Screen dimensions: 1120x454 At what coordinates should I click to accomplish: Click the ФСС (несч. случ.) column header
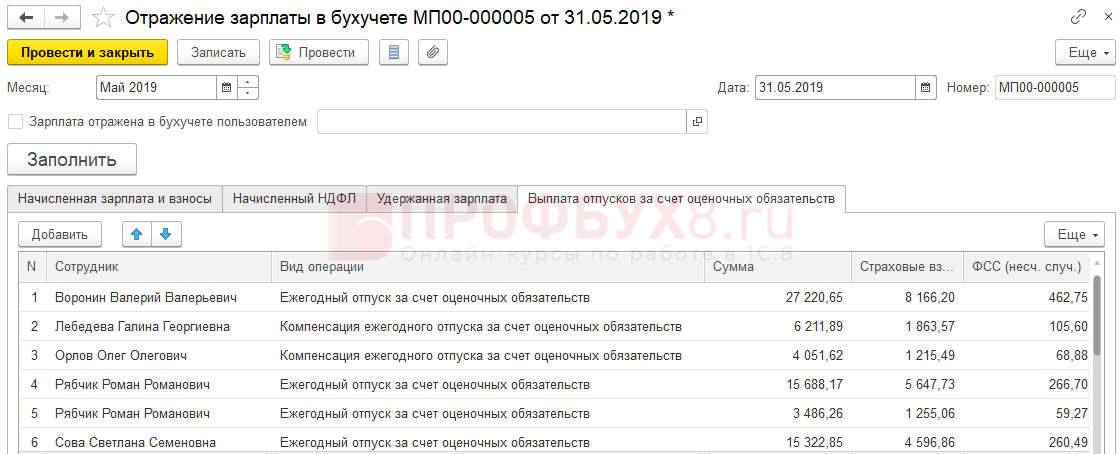tap(1027, 266)
